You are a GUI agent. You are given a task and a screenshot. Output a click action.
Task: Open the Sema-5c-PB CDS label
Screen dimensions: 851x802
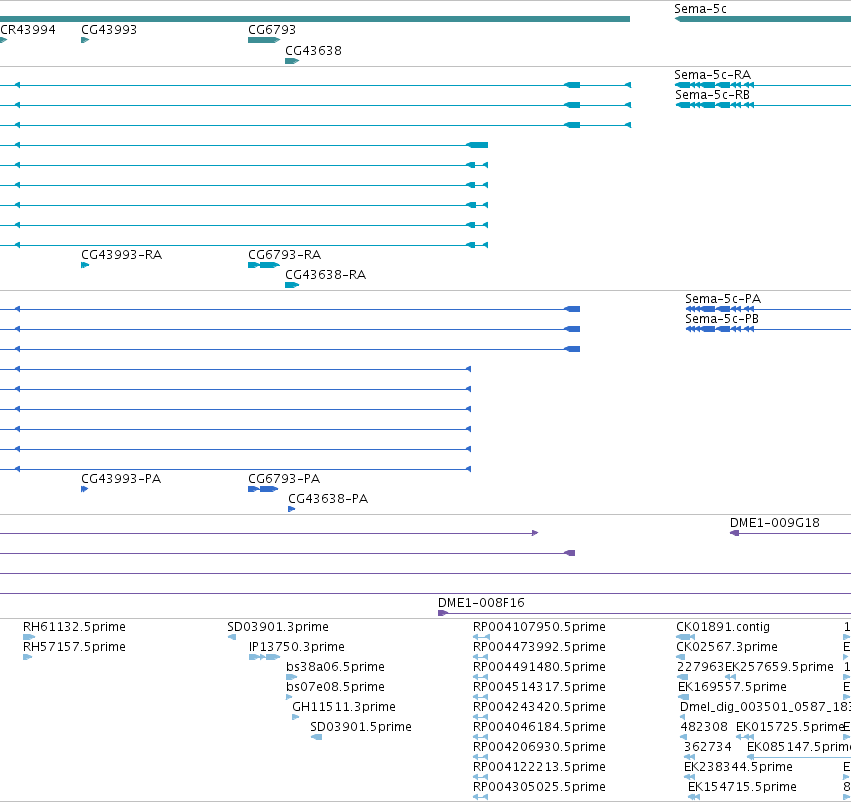point(722,319)
